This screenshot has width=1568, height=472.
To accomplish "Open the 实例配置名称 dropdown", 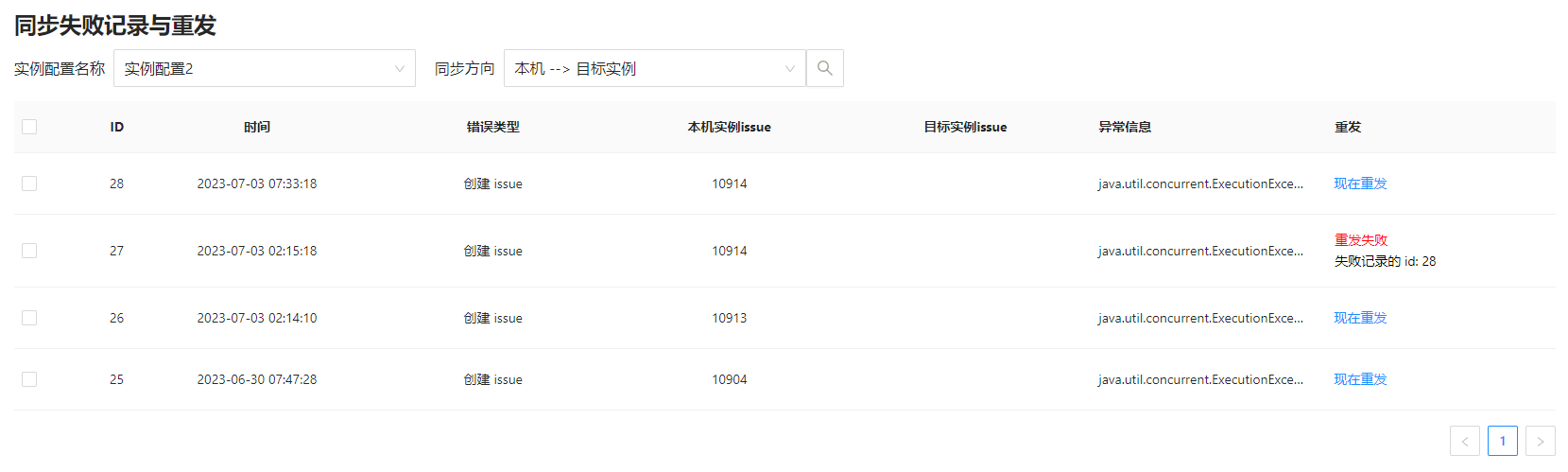I will [264, 68].
